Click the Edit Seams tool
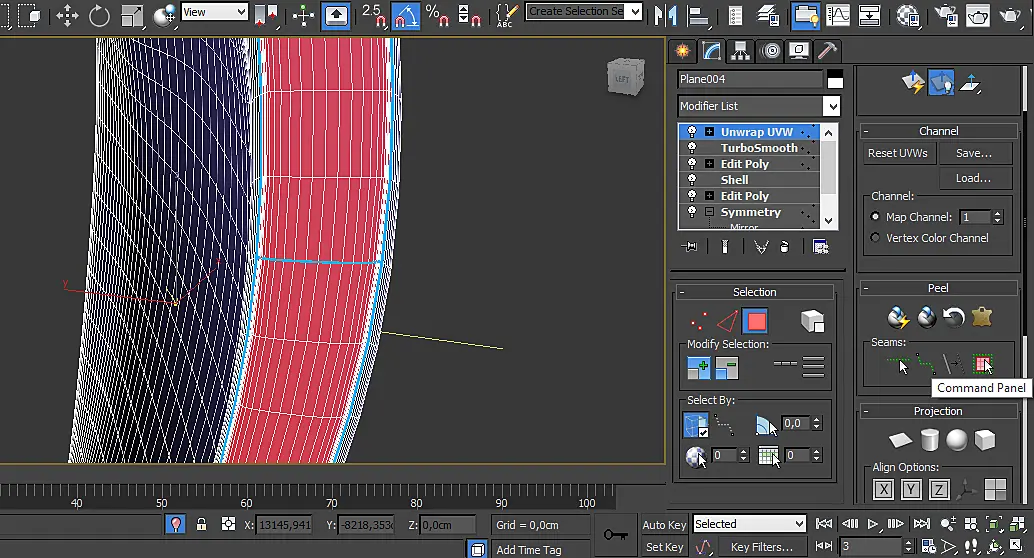 tap(898, 364)
